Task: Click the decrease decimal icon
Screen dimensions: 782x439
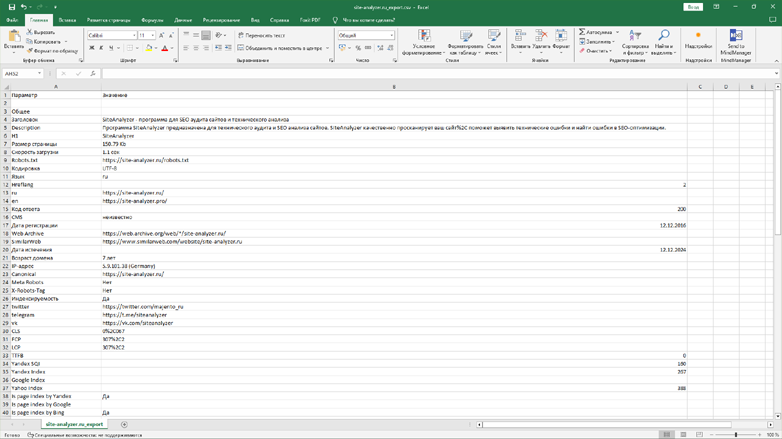Action: pos(391,48)
